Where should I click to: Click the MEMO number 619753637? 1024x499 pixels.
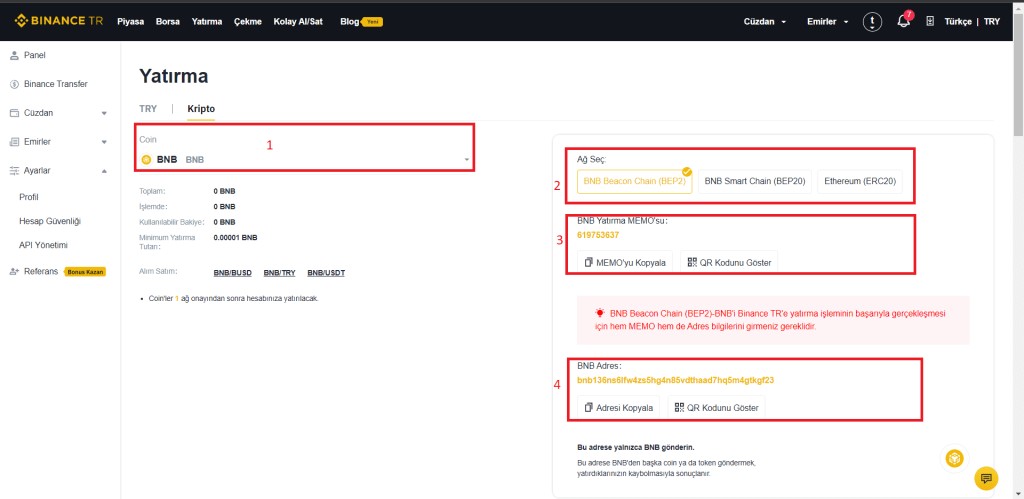pos(598,235)
